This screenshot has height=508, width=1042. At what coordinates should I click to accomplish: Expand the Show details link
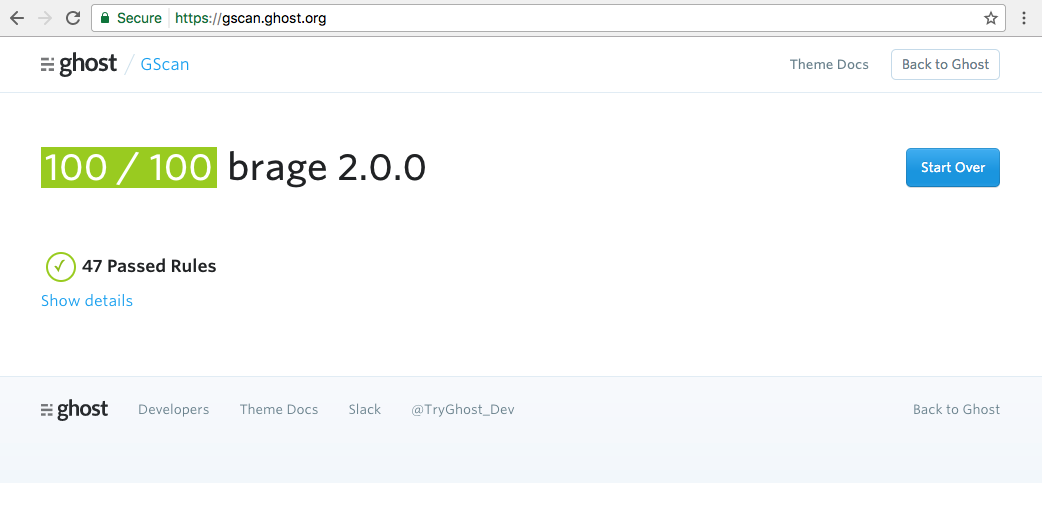coord(87,301)
